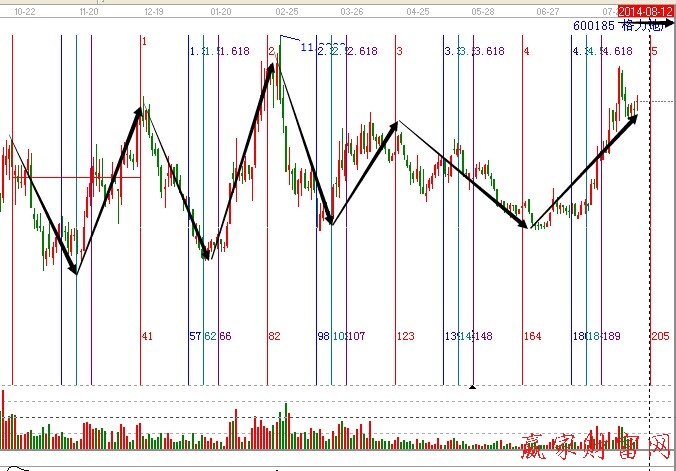Viewport: 676px width, 471px height.
Task: Select the red 2014-08-12 date tag
Action: pyautogui.click(x=645, y=11)
